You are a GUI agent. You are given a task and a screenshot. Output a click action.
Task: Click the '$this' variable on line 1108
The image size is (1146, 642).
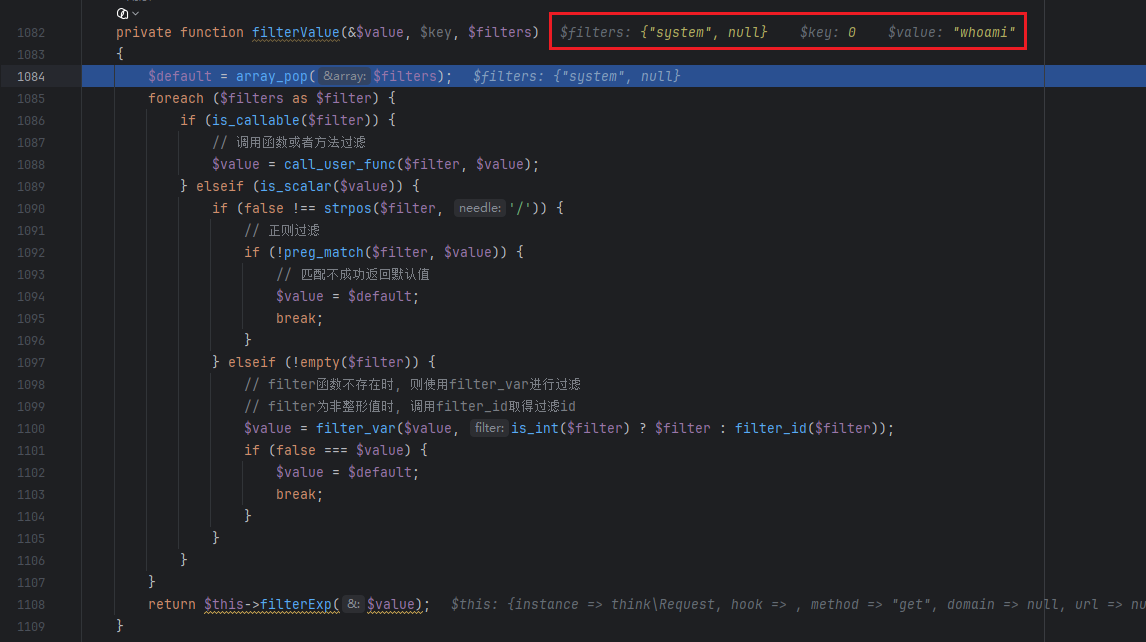(x=224, y=605)
